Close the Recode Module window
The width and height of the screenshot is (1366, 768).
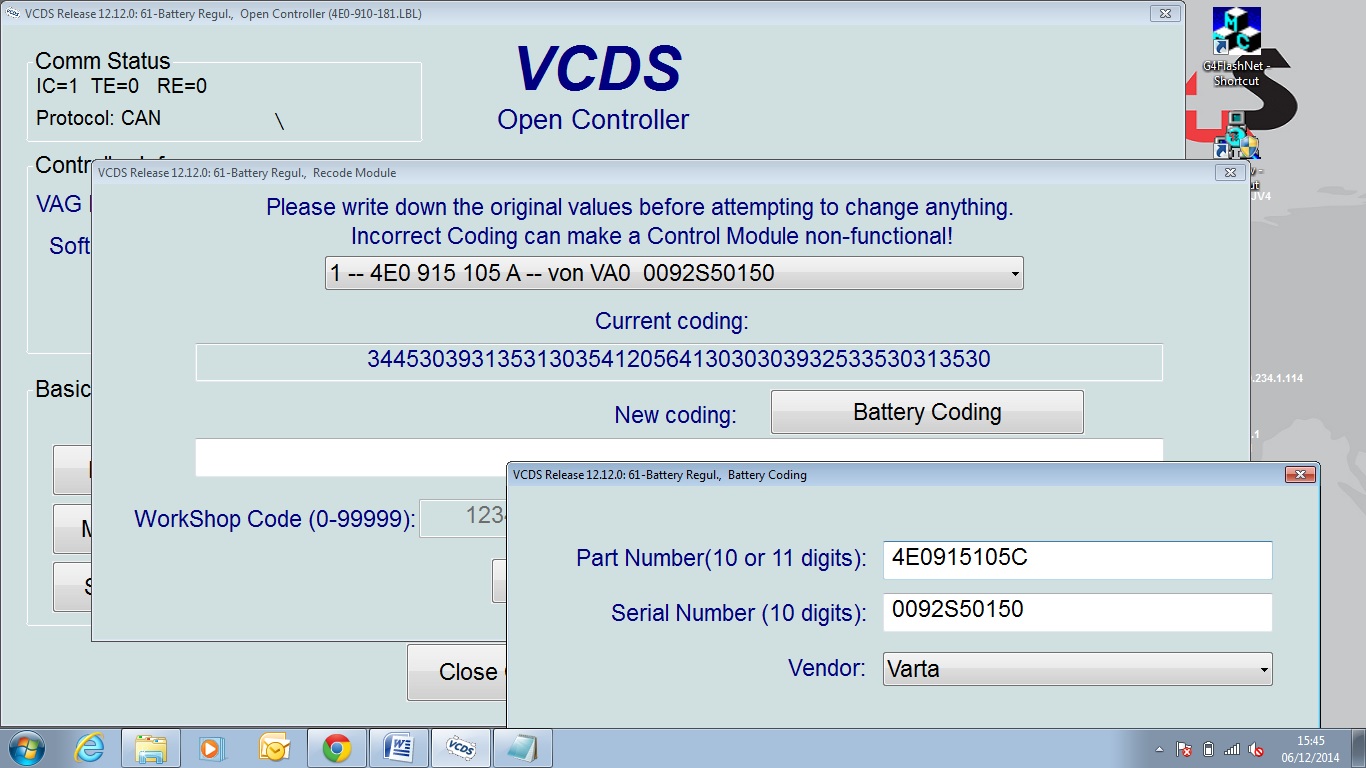point(1230,173)
